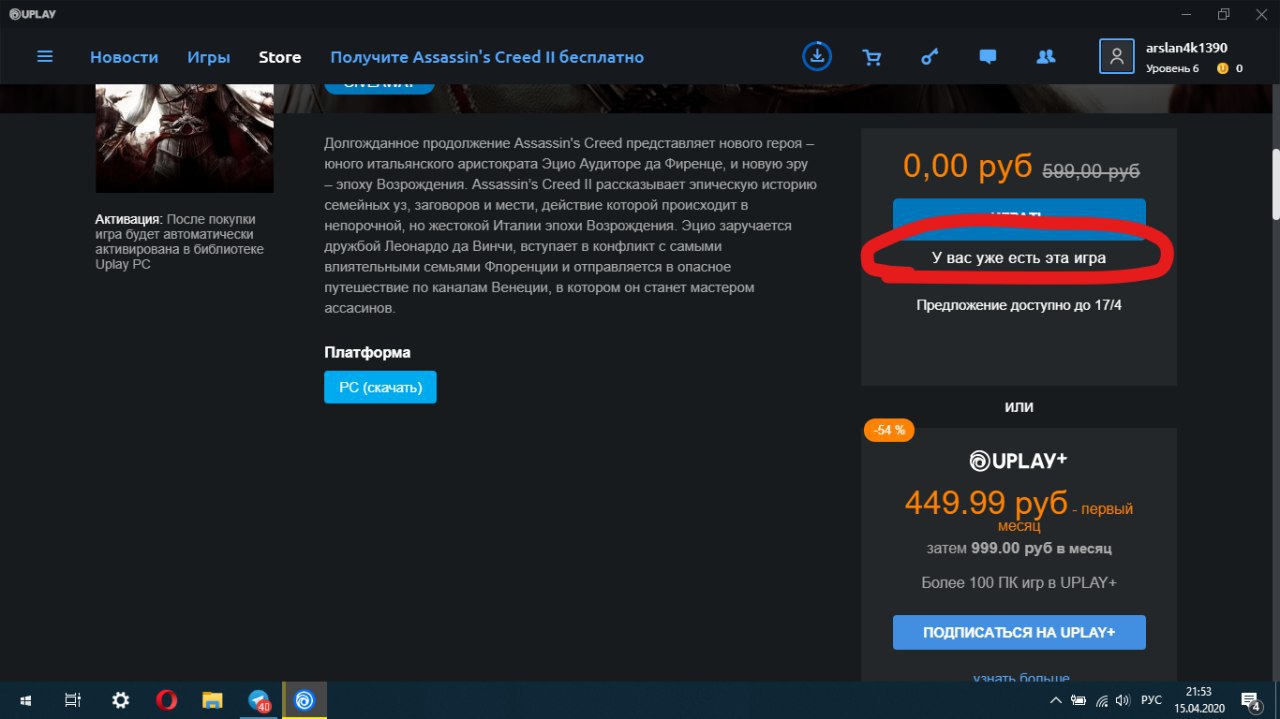Open the friends list icon
1280x719 pixels.
(x=1046, y=57)
